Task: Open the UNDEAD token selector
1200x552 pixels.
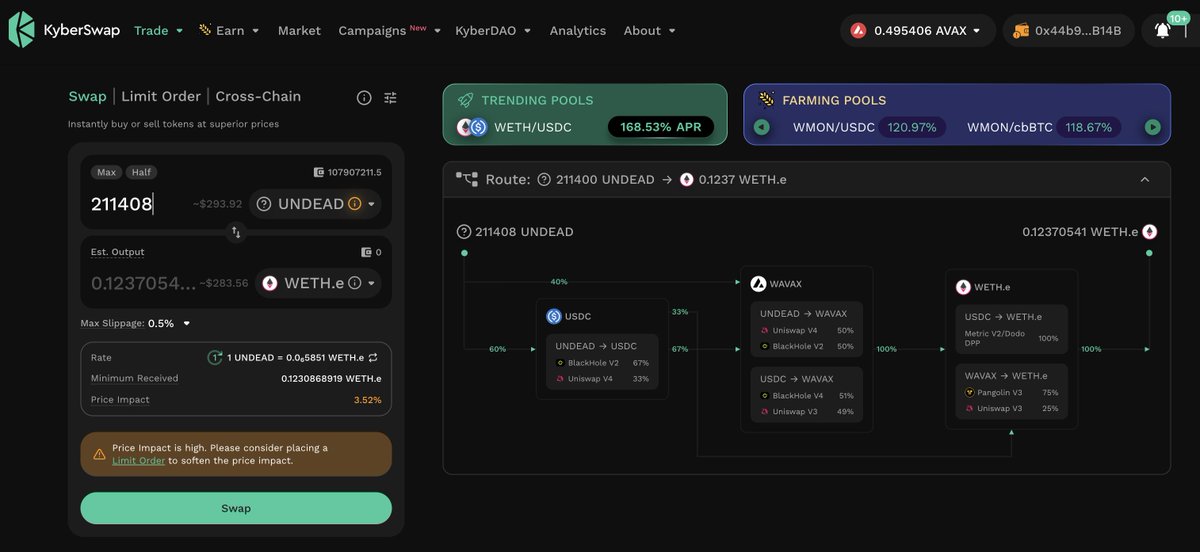Action: pyautogui.click(x=315, y=204)
